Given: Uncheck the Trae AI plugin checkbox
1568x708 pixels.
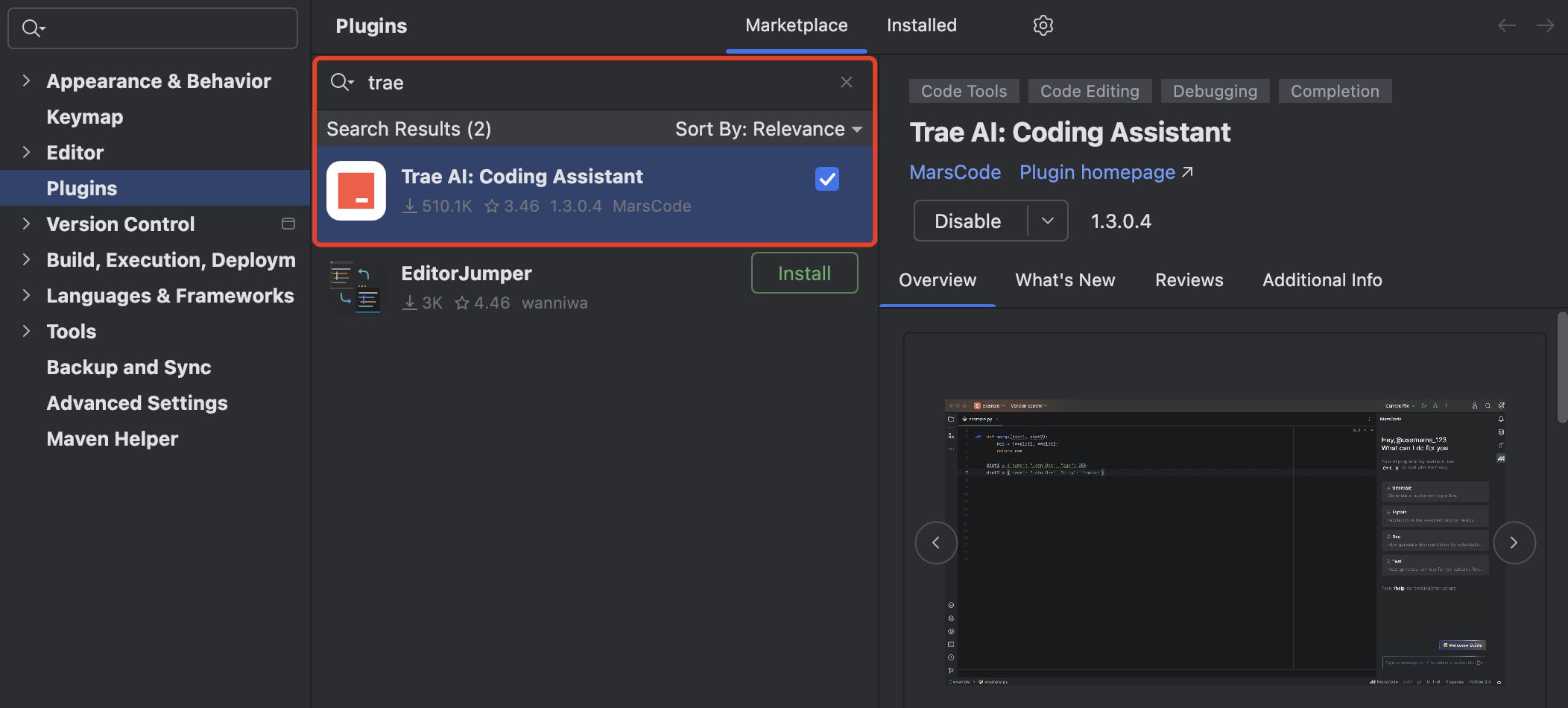Looking at the screenshot, I should pyautogui.click(x=826, y=179).
